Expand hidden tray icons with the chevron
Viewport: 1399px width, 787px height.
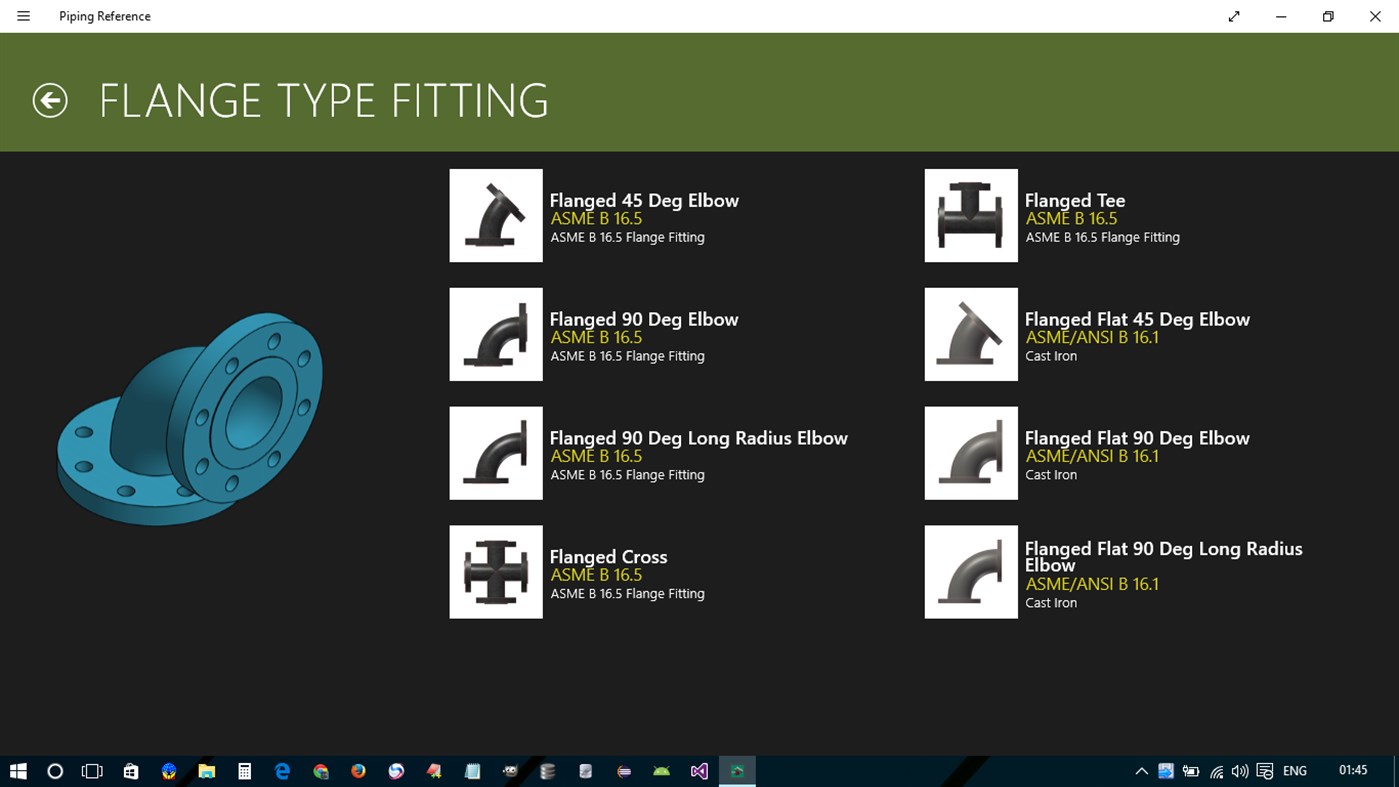pos(1141,770)
